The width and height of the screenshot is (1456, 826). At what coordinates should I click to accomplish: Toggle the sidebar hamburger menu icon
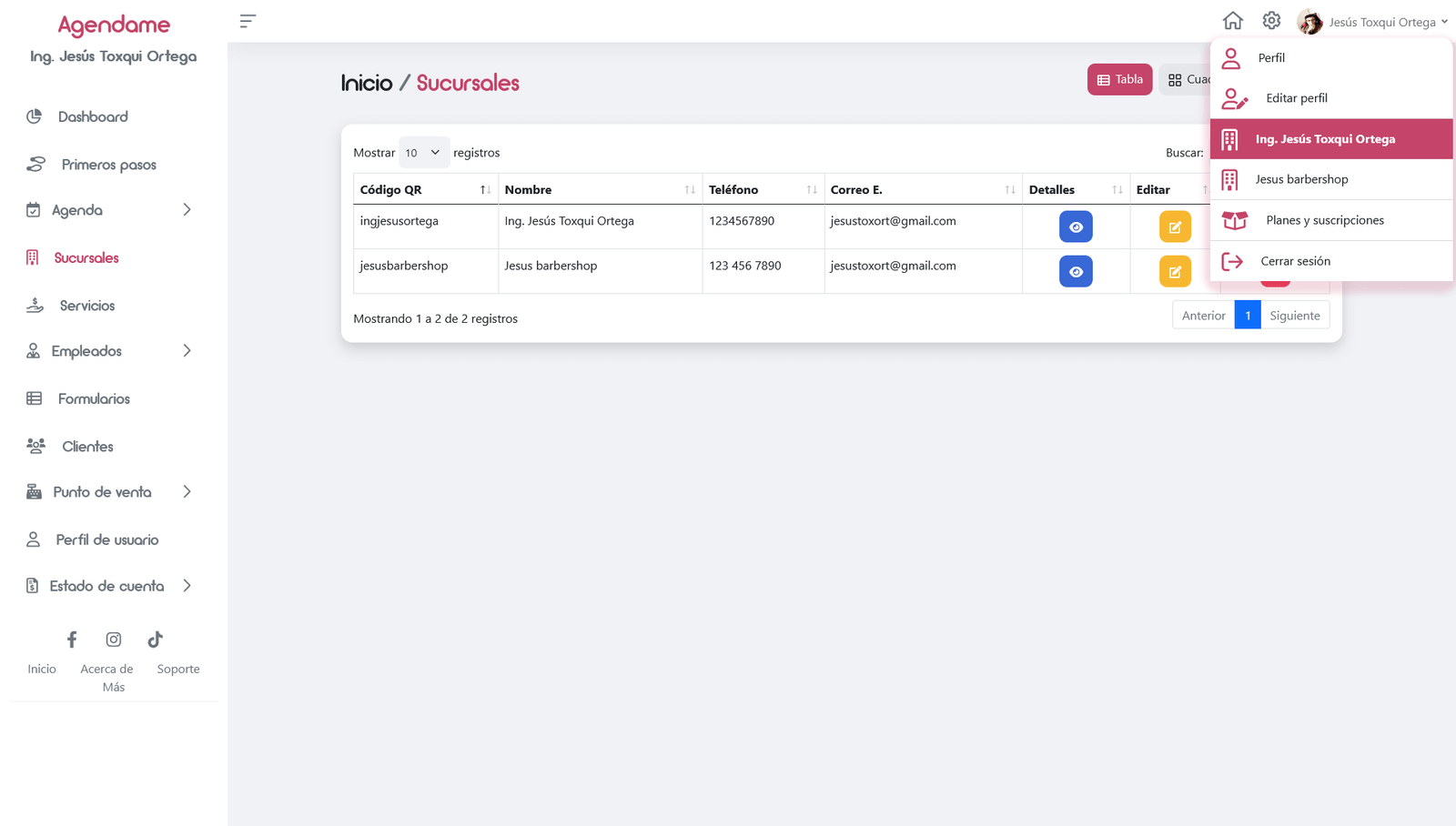[248, 21]
